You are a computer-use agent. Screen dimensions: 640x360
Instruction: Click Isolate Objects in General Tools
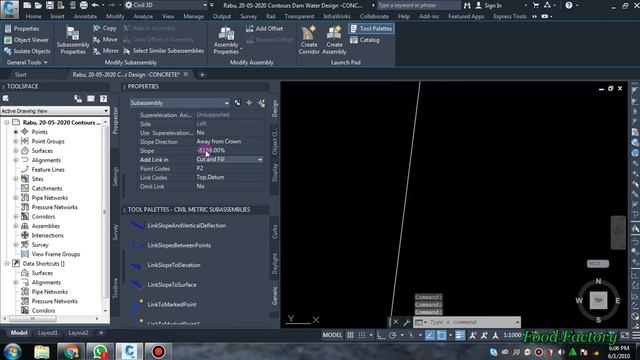pyautogui.click(x=27, y=51)
